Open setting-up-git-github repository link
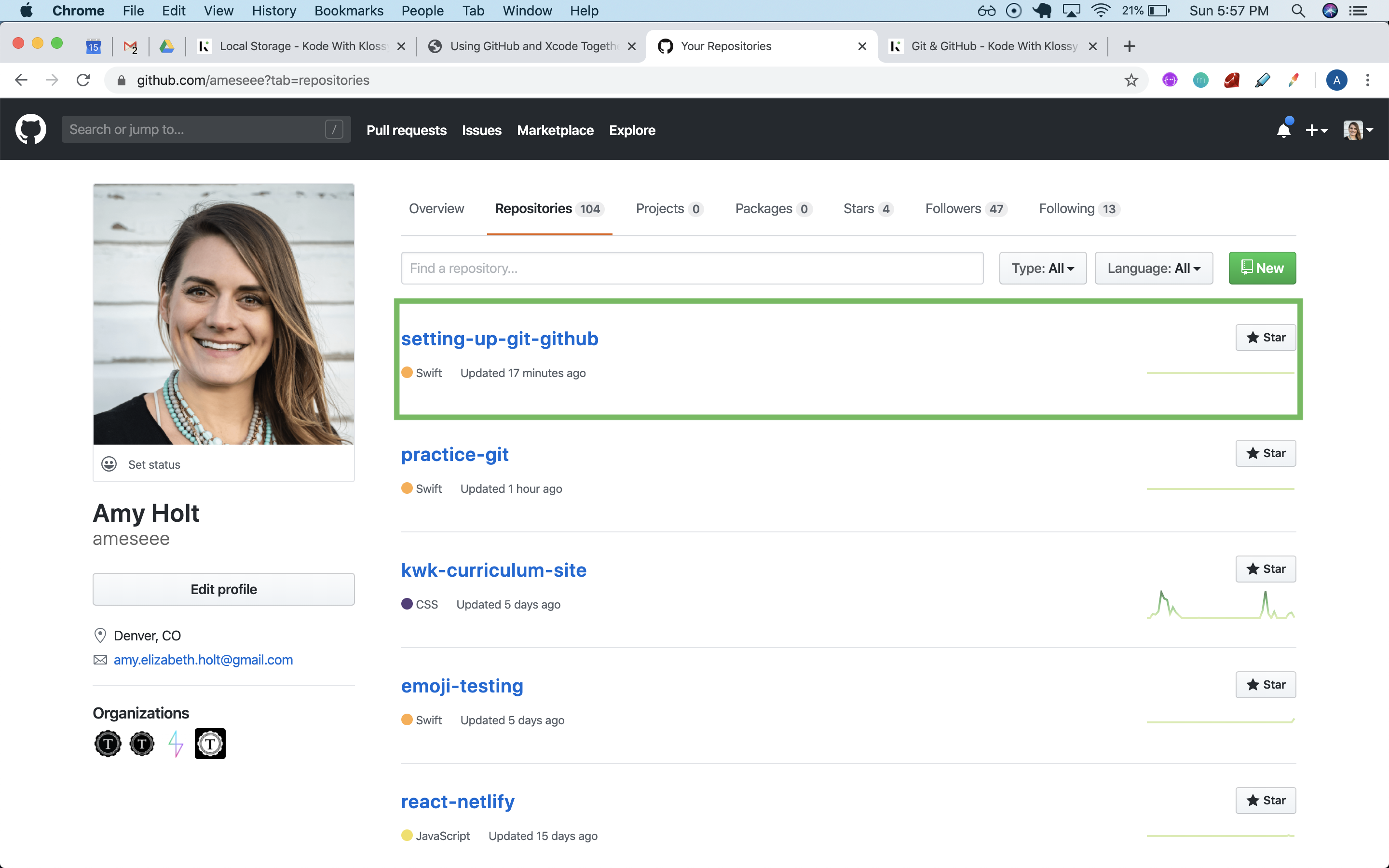1389x868 pixels. point(500,338)
